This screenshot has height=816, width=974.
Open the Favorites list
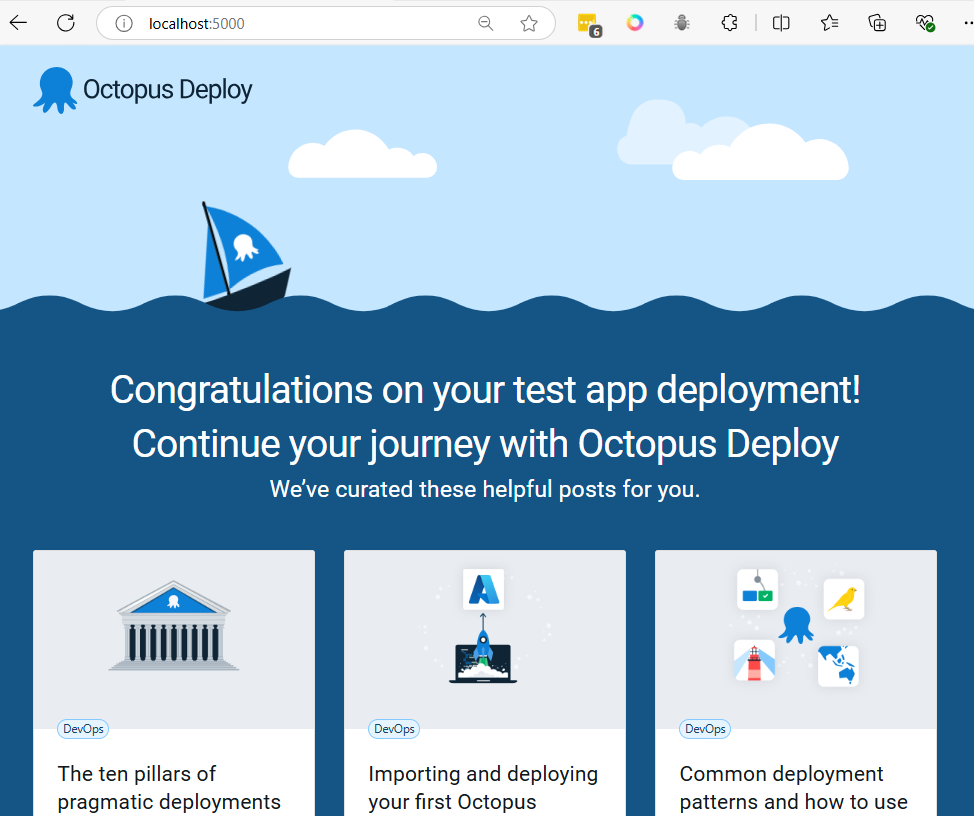[x=829, y=24]
